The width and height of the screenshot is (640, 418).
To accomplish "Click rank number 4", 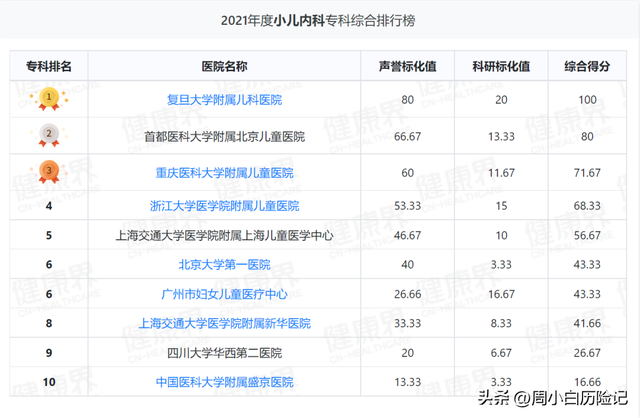I will coord(49,206).
